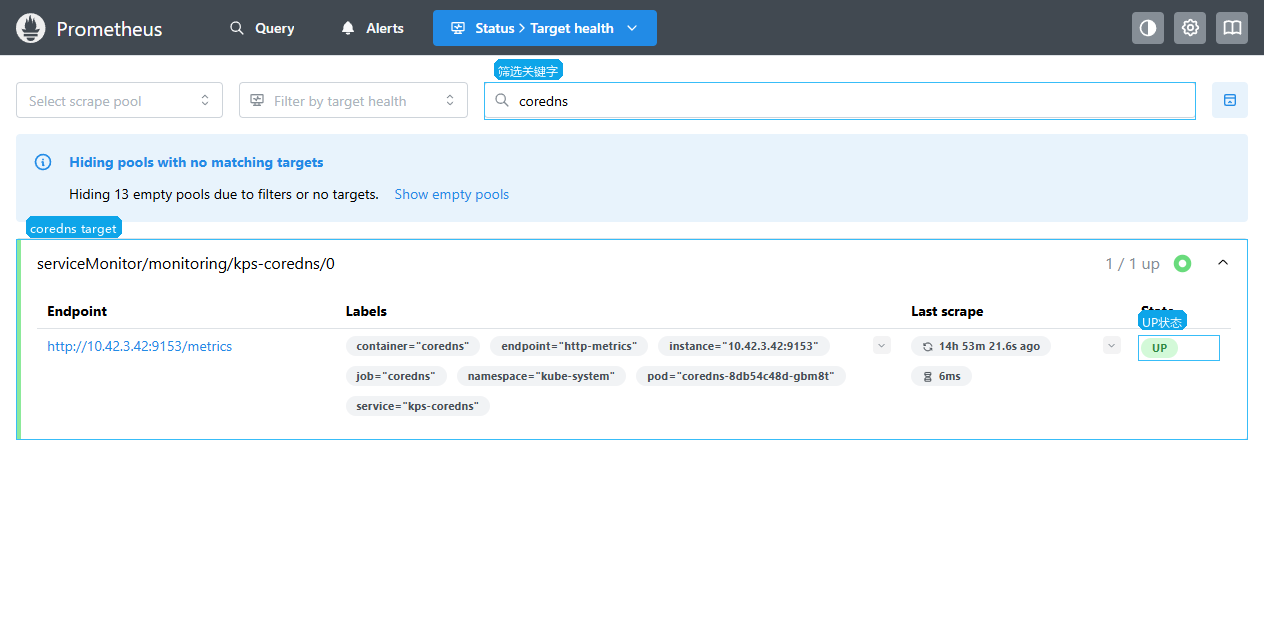The height and width of the screenshot is (625, 1264).
Task: Expand the chevron next to last scrape time
Action: 1112,345
